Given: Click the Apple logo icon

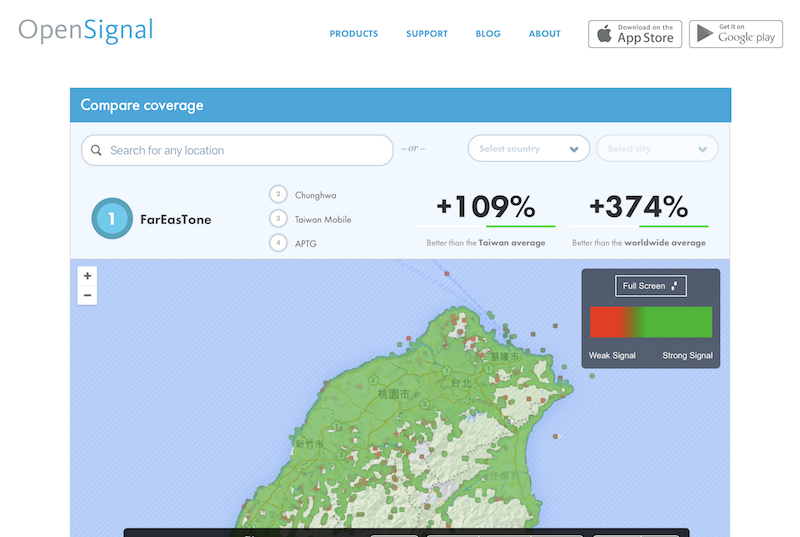Looking at the screenshot, I should point(604,34).
